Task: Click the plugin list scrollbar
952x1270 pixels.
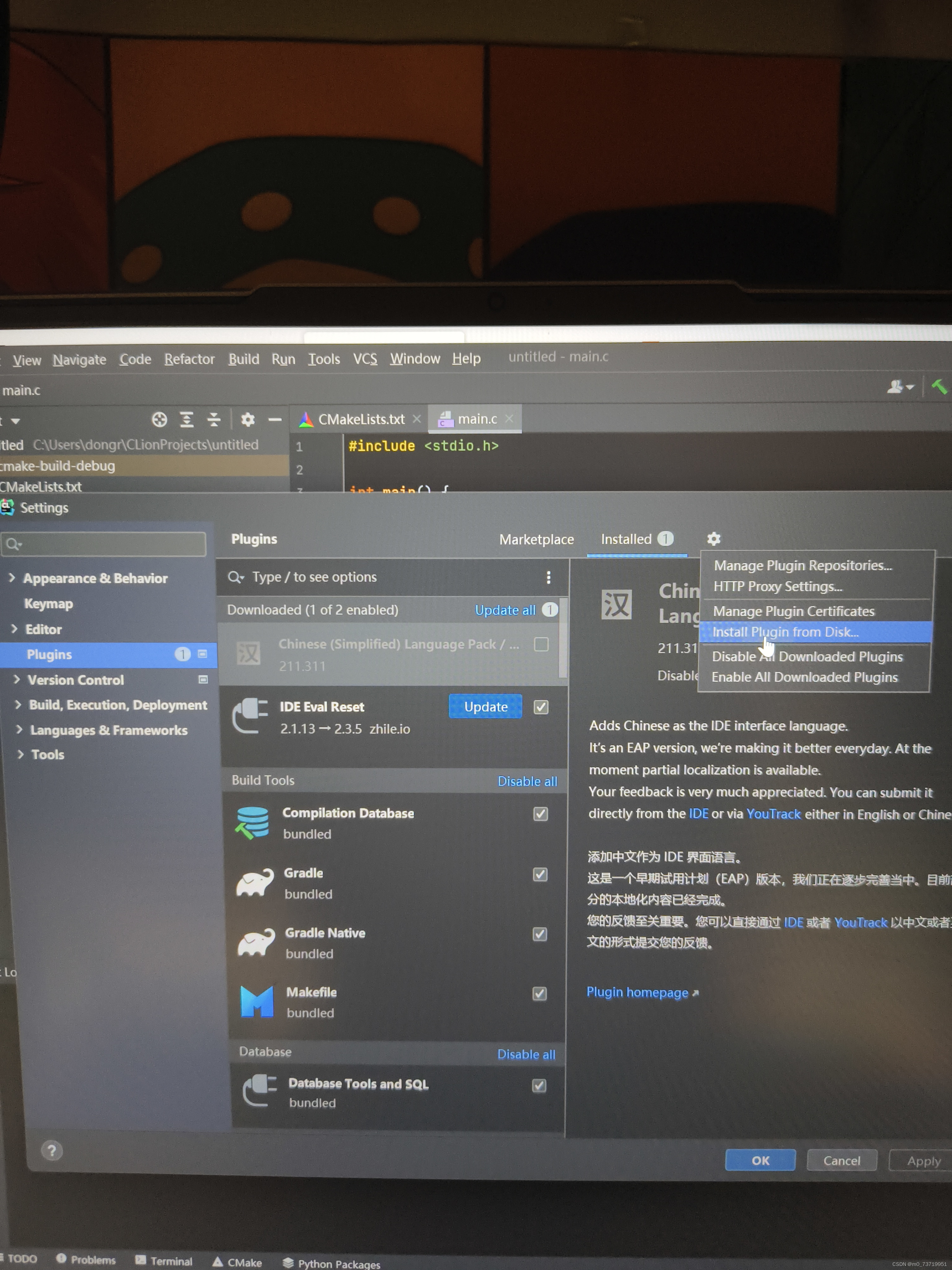Action: coord(563,637)
